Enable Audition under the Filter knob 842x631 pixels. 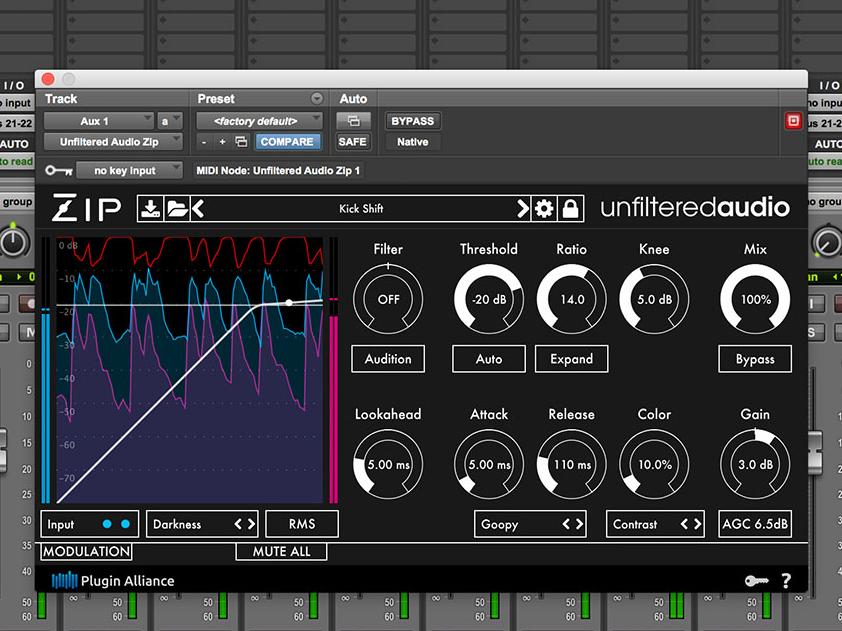(388, 359)
